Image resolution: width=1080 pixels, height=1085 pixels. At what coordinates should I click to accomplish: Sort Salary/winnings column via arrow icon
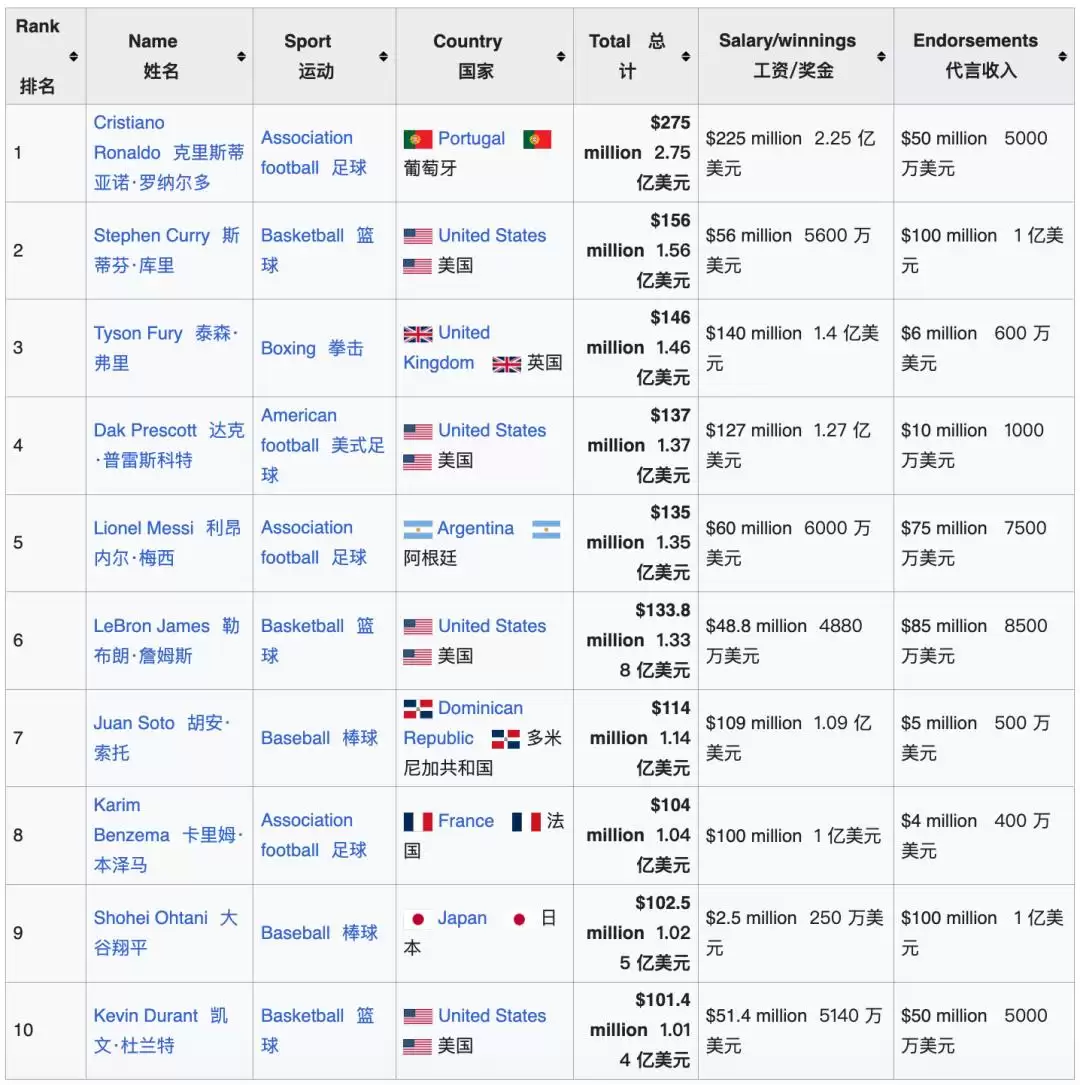tap(881, 56)
